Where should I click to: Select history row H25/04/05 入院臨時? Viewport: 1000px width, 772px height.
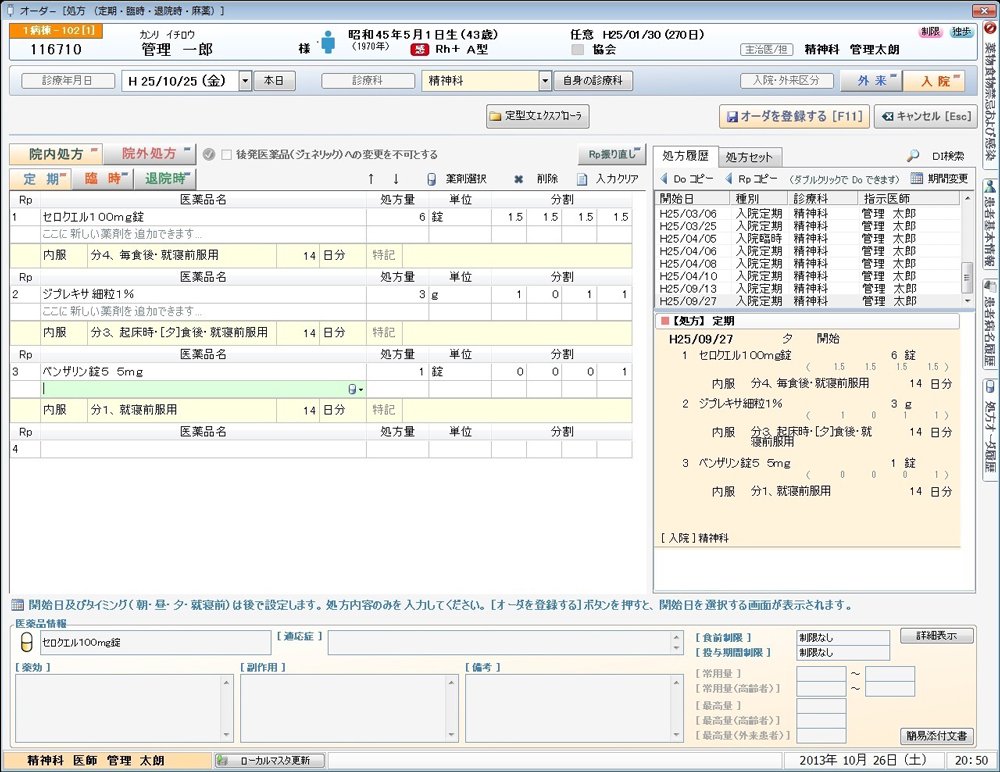807,239
